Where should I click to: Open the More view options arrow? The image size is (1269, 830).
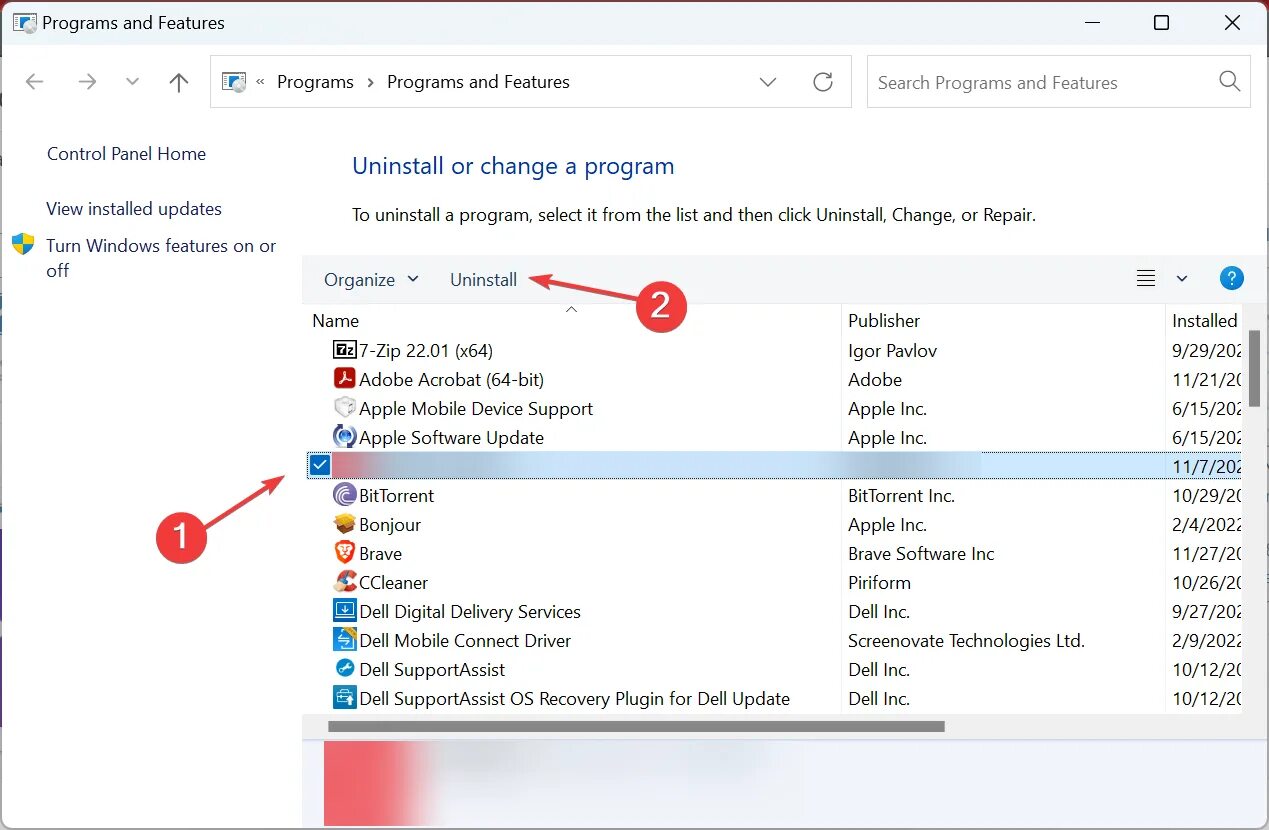(x=1182, y=279)
